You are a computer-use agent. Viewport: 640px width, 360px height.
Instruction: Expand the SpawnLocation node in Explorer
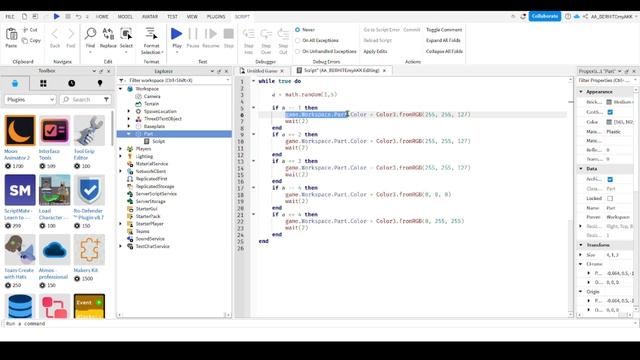129,111
